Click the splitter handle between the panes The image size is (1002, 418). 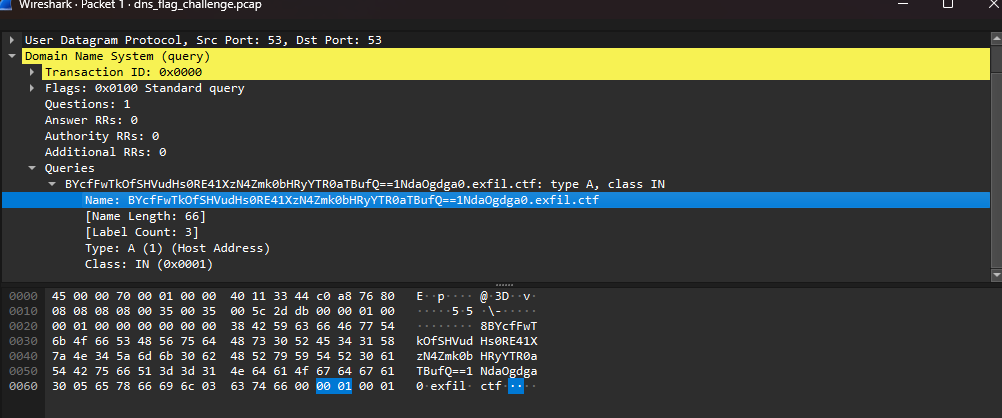pyautogui.click(x=500, y=284)
